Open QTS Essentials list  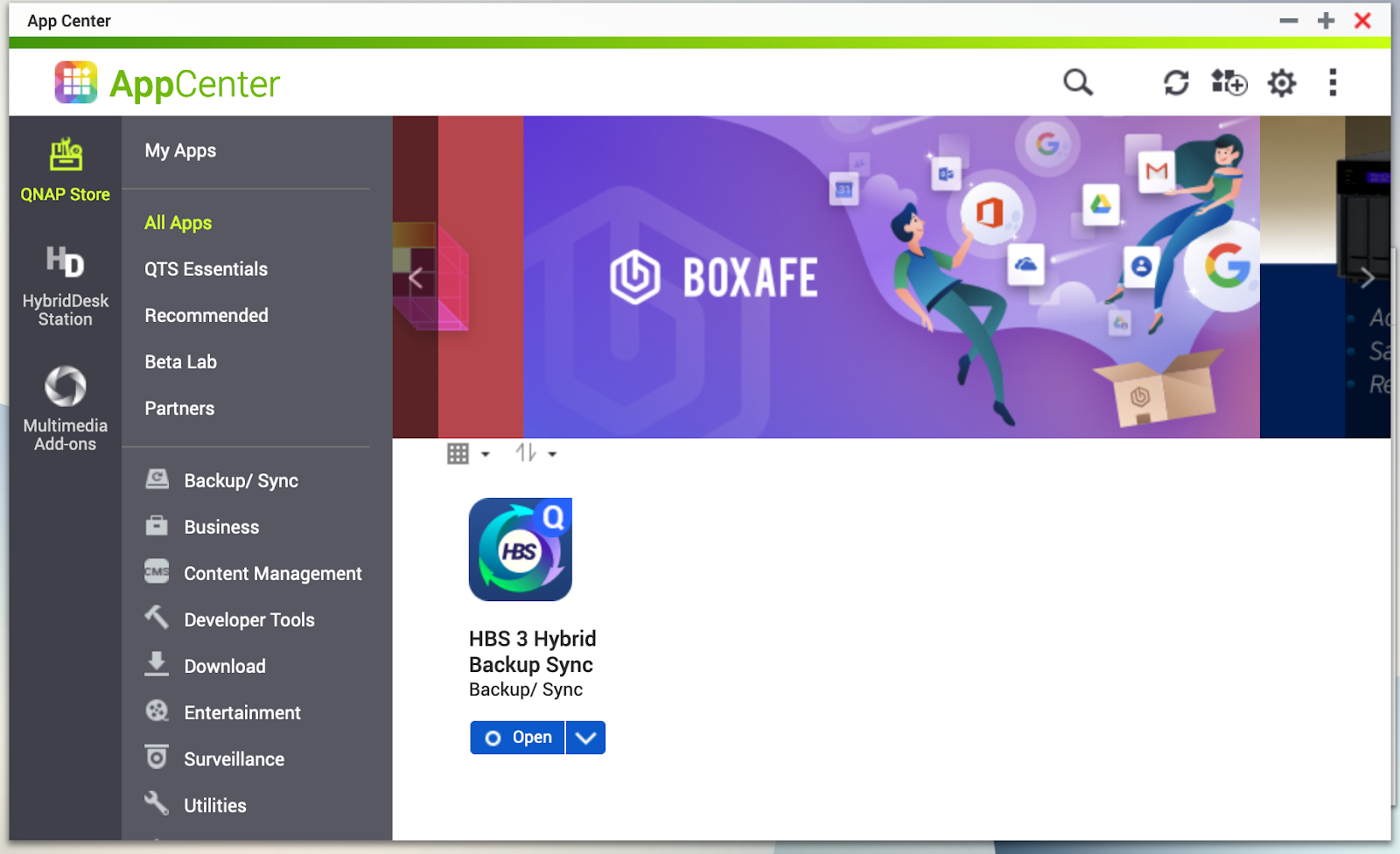206,269
